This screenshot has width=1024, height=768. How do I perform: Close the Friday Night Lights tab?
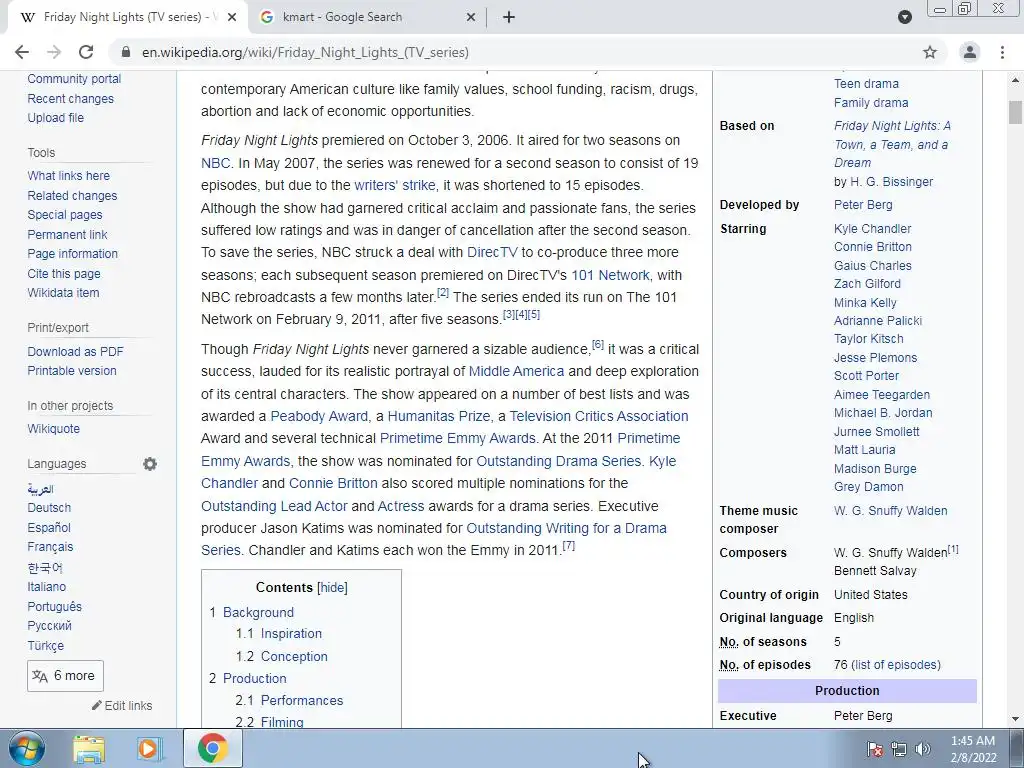click(x=232, y=17)
